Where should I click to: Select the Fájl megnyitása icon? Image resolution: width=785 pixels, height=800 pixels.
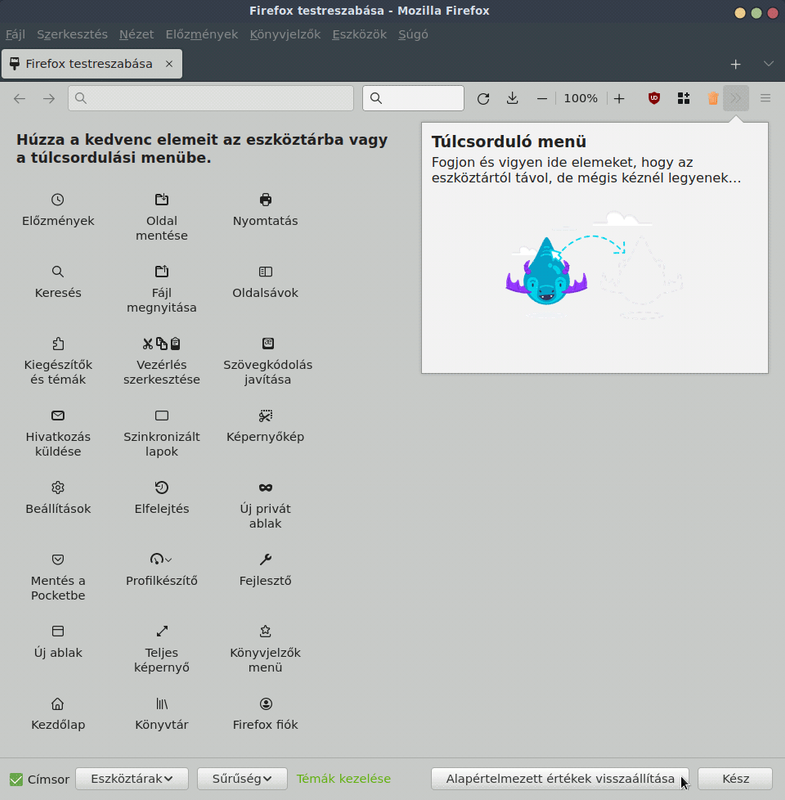click(162, 271)
